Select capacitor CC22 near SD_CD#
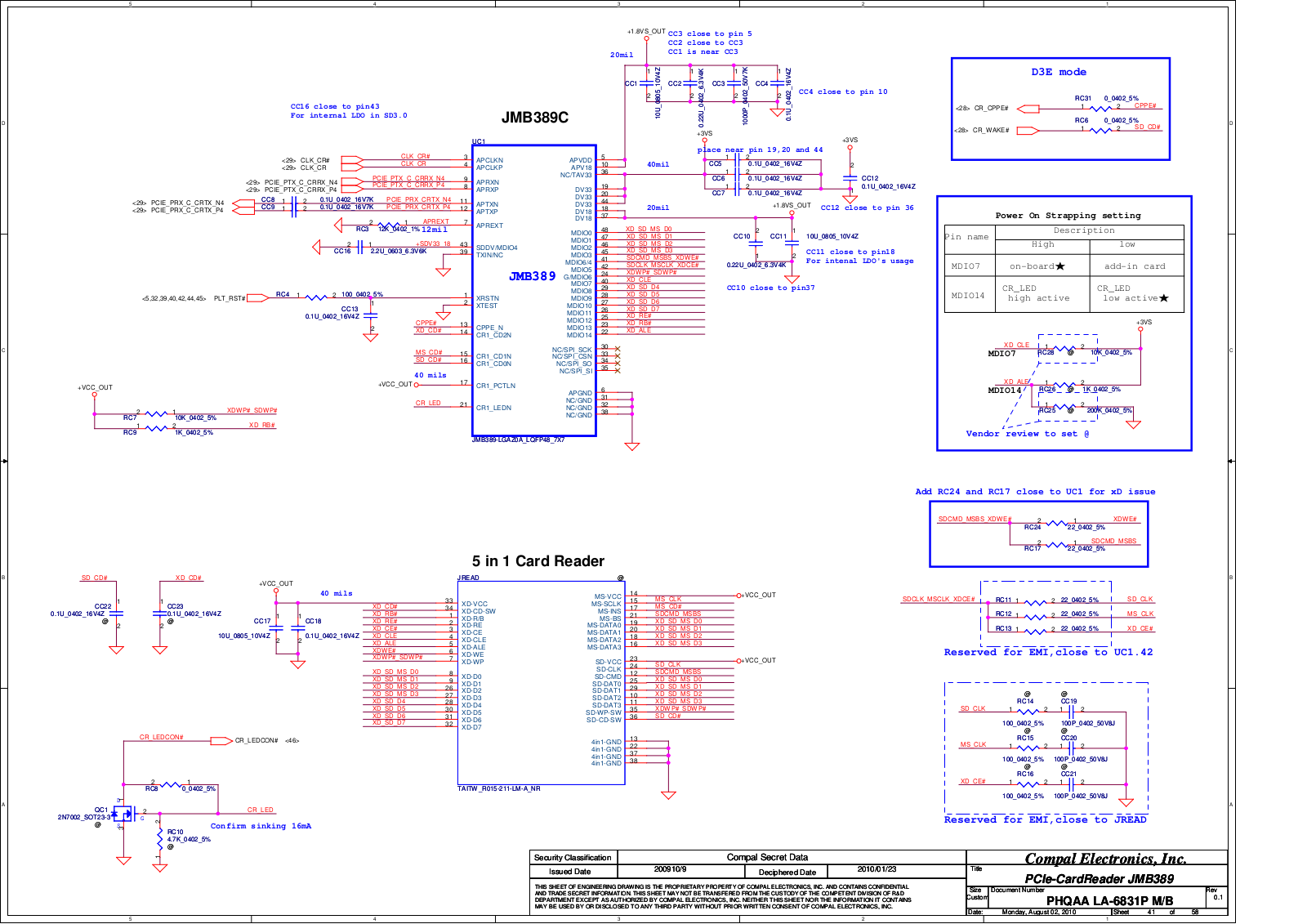 [x=117, y=613]
